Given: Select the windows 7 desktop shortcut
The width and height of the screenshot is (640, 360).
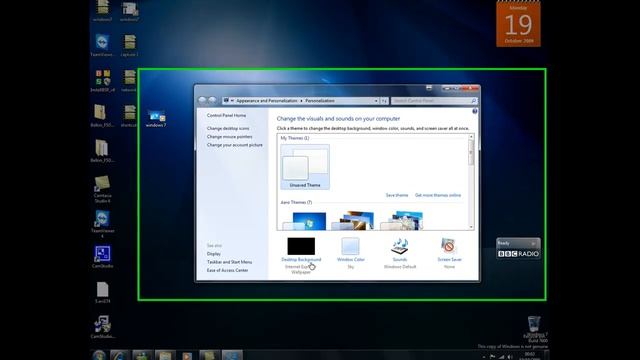Looking at the screenshot, I should (x=156, y=118).
